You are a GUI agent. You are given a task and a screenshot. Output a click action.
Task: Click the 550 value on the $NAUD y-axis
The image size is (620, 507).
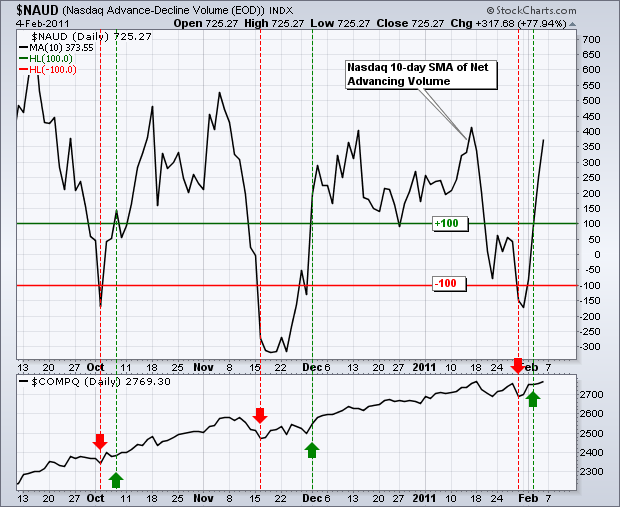click(x=591, y=85)
